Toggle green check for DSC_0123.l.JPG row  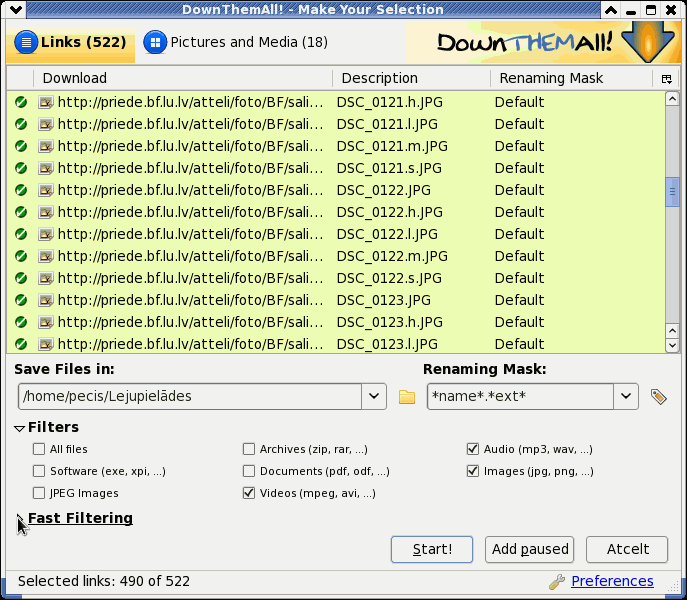tap(21, 344)
